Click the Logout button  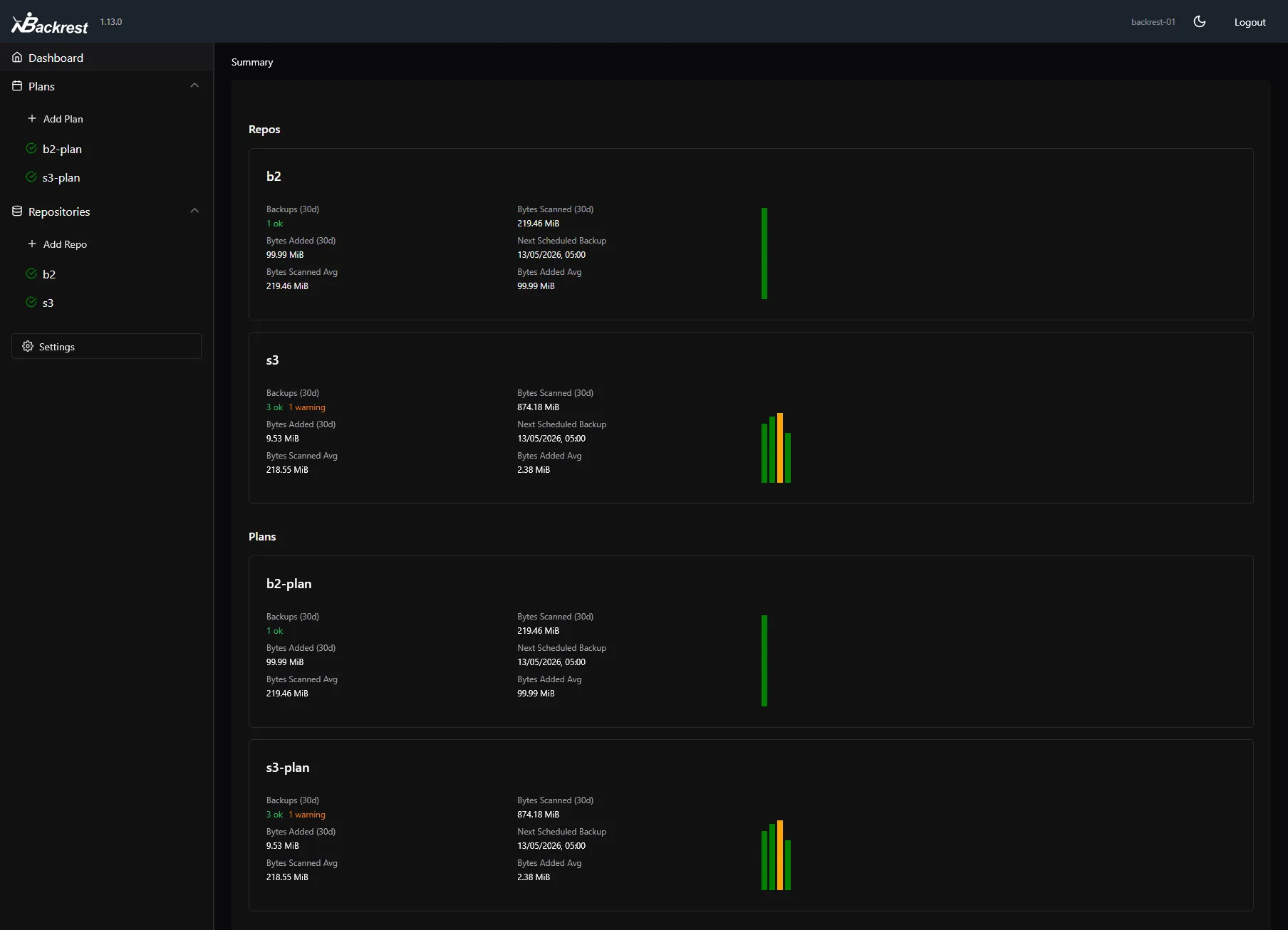tap(1250, 22)
